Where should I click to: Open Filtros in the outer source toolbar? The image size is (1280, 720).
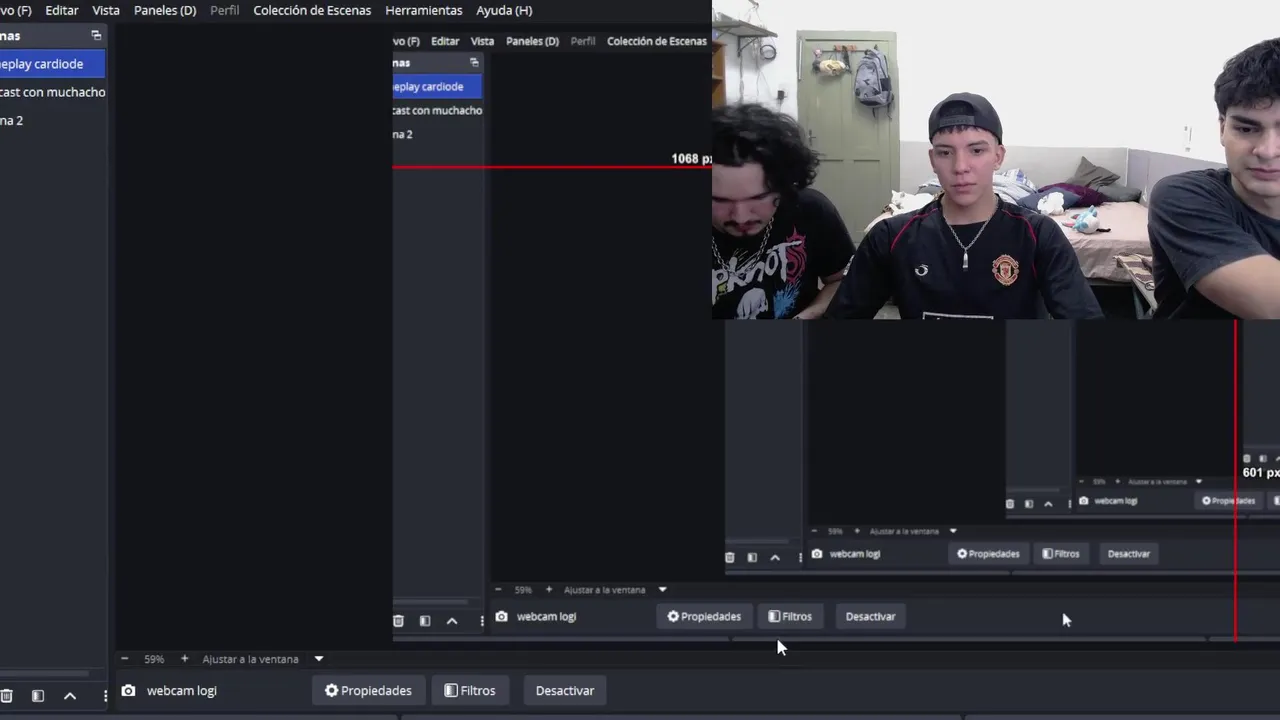pyautogui.click(x=470, y=691)
